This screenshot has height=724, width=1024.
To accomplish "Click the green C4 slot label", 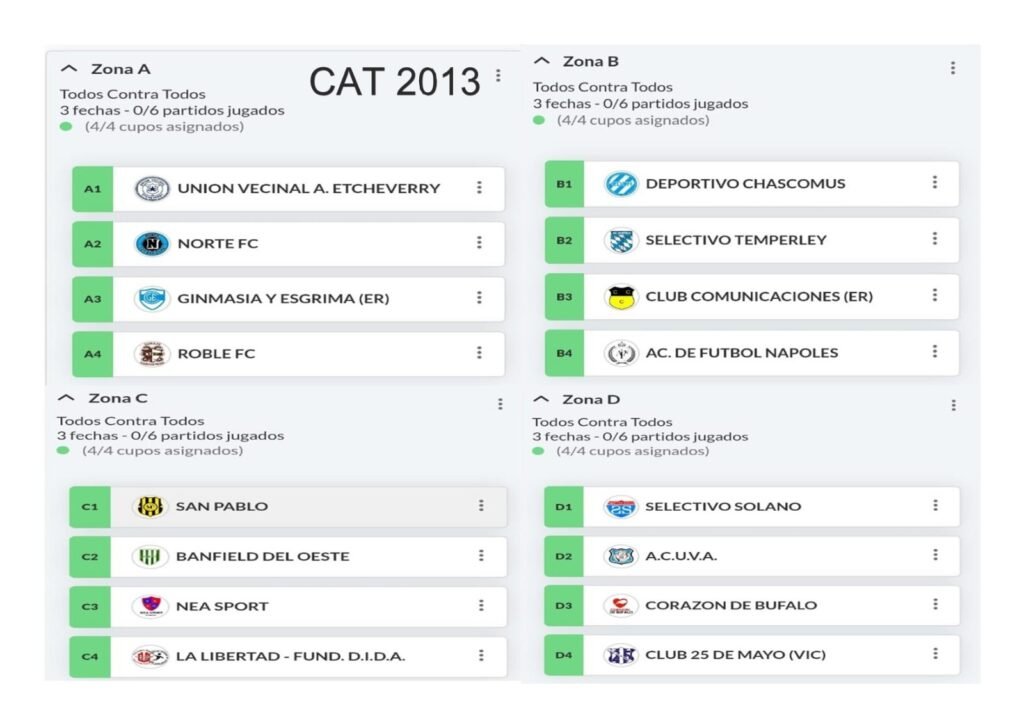I will click(x=90, y=657).
